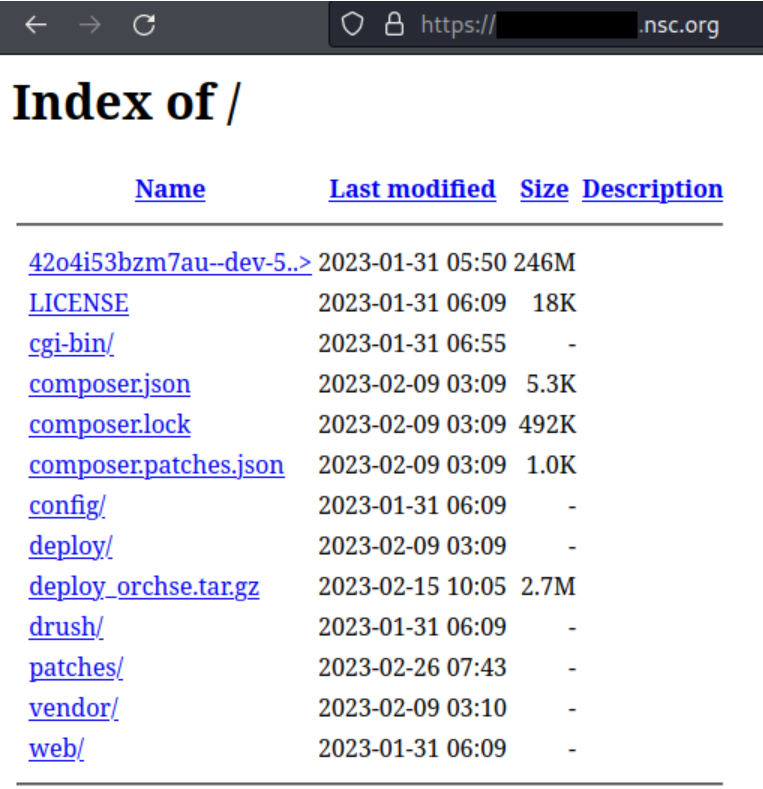763x789 pixels.
Task: Open the patches/ directory
Action: click(75, 668)
